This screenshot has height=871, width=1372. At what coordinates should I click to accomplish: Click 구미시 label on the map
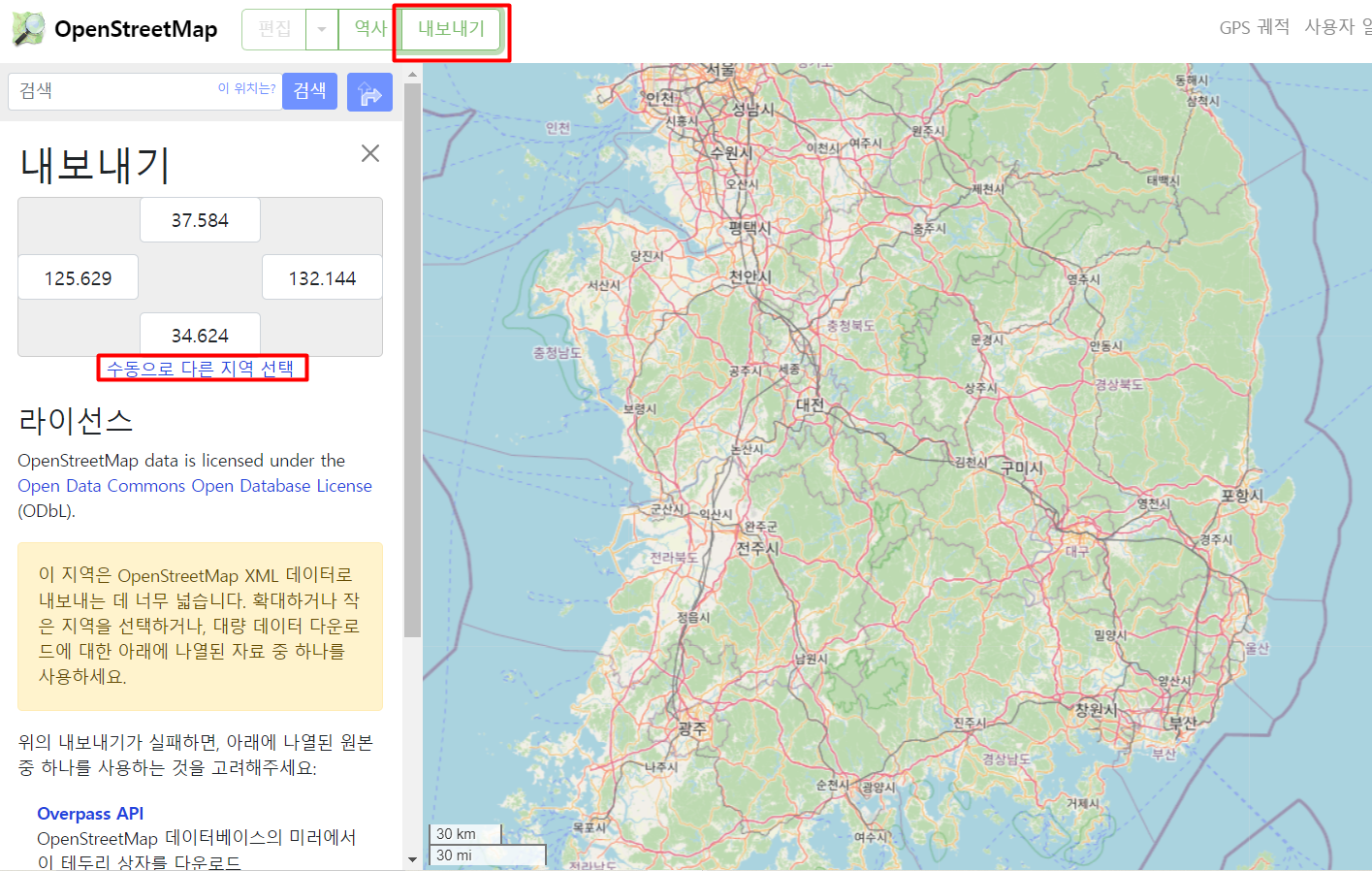point(1021,468)
